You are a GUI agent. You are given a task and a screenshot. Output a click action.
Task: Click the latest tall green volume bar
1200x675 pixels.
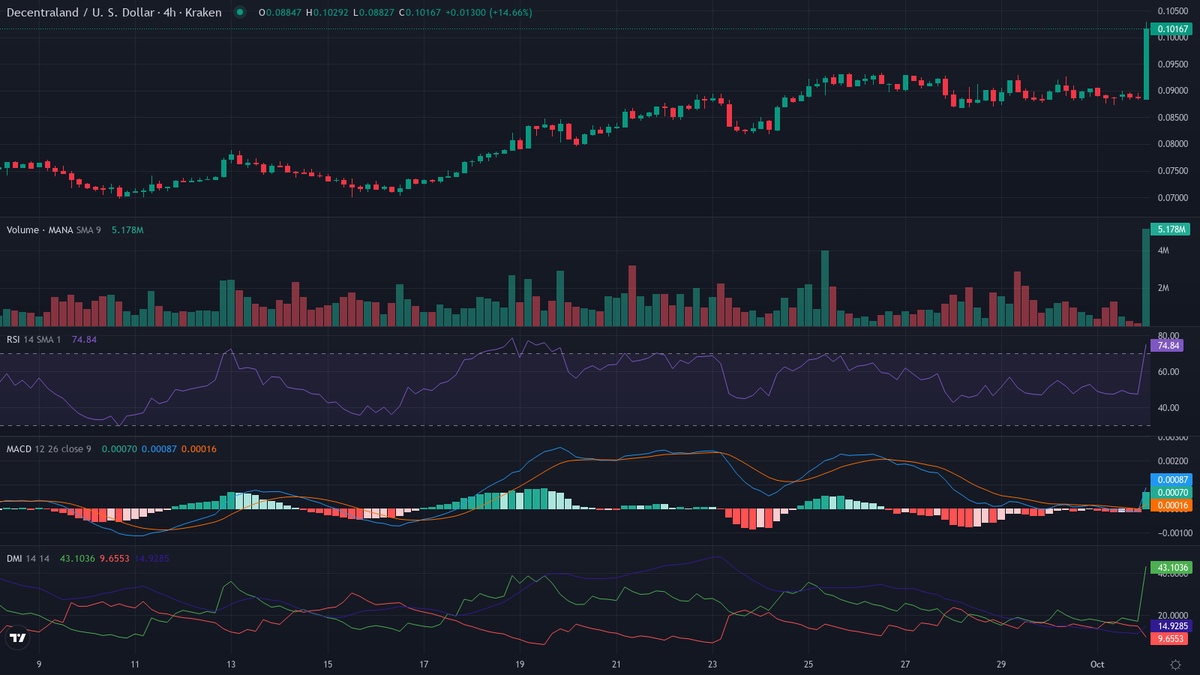(1145, 277)
